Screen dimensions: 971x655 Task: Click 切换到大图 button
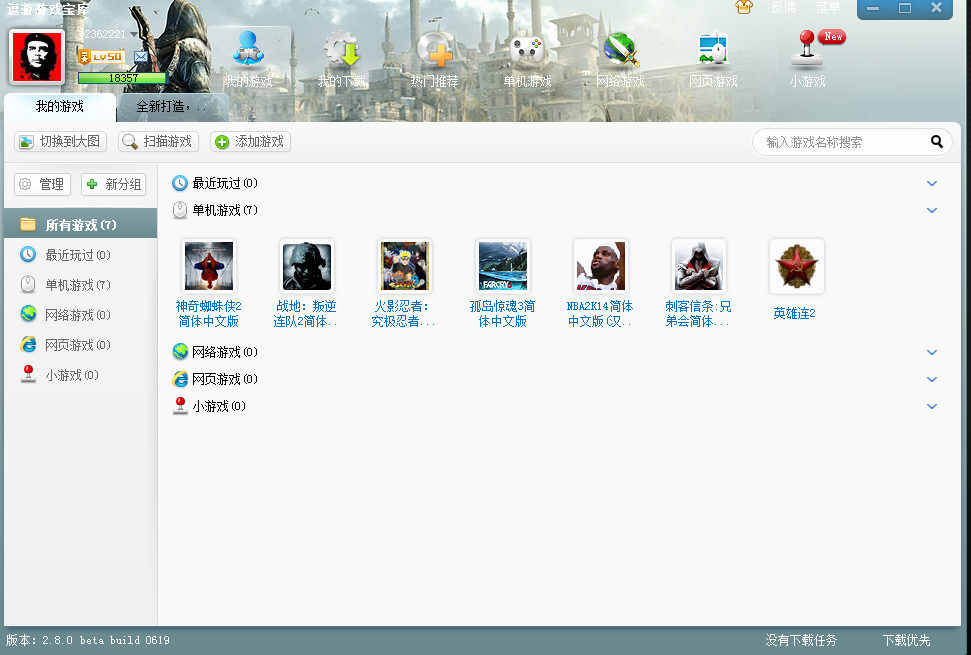(61, 142)
